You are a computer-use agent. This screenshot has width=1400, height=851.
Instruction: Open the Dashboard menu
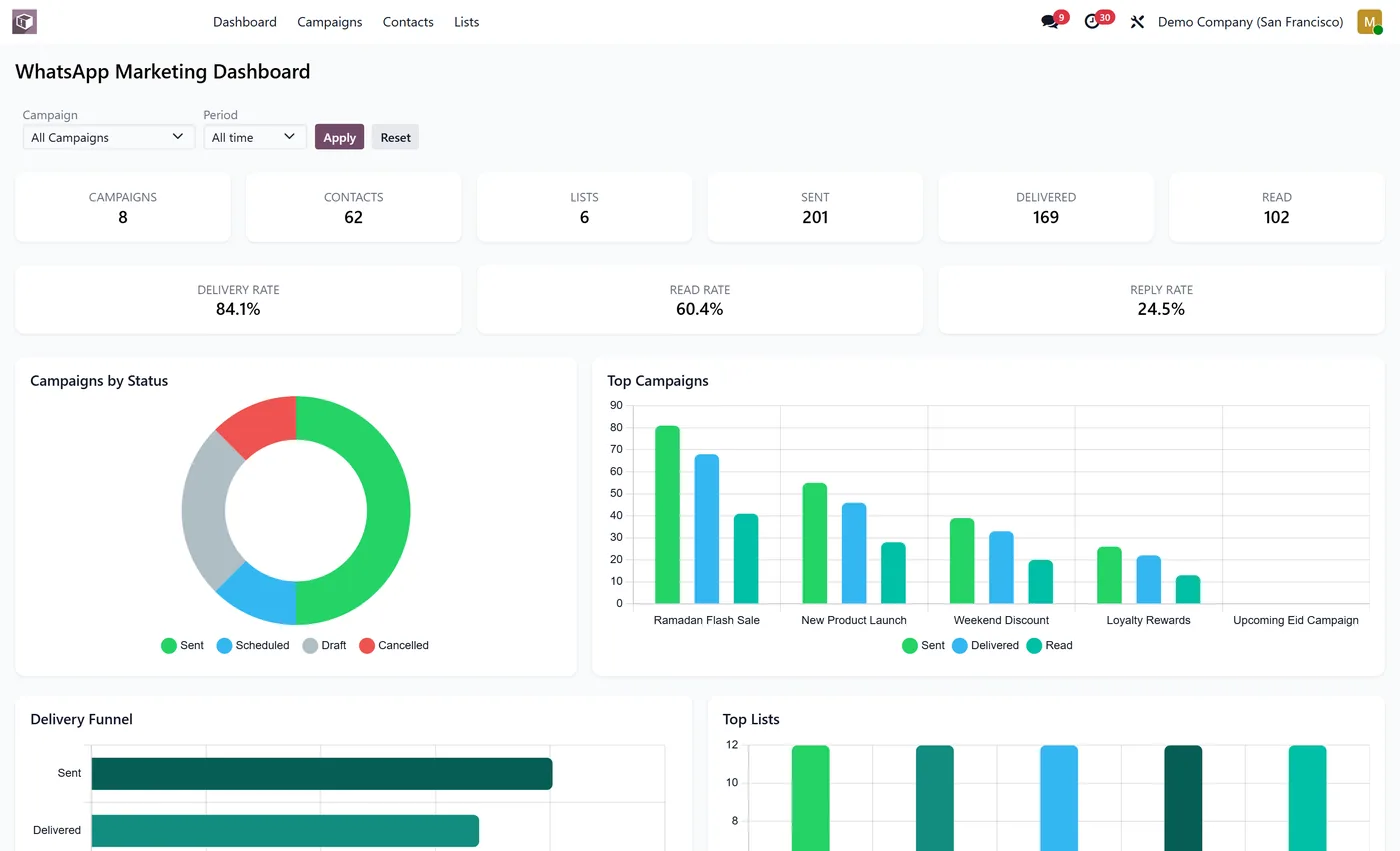tap(245, 21)
